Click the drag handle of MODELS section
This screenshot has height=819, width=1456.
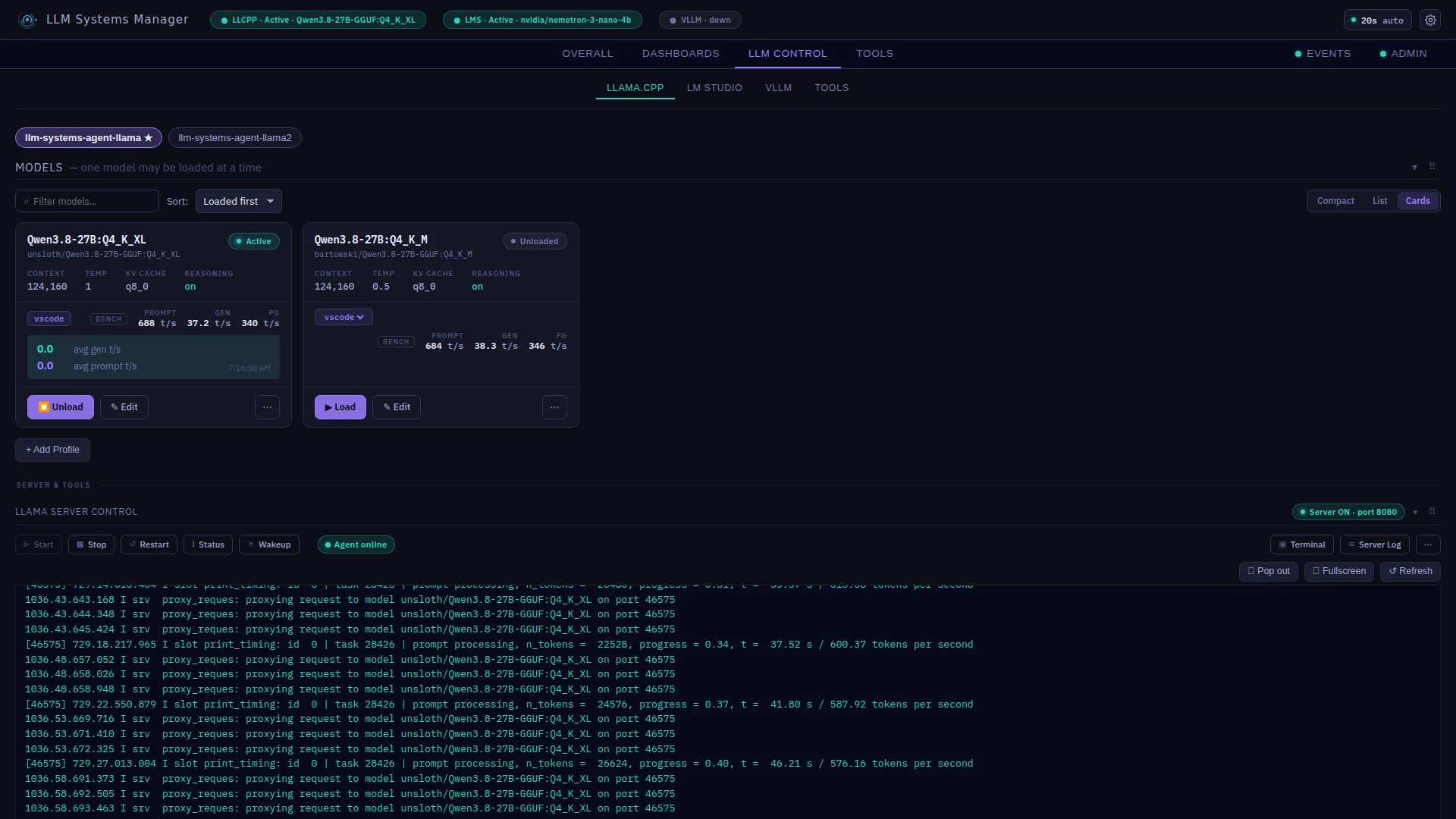pyautogui.click(x=1432, y=166)
